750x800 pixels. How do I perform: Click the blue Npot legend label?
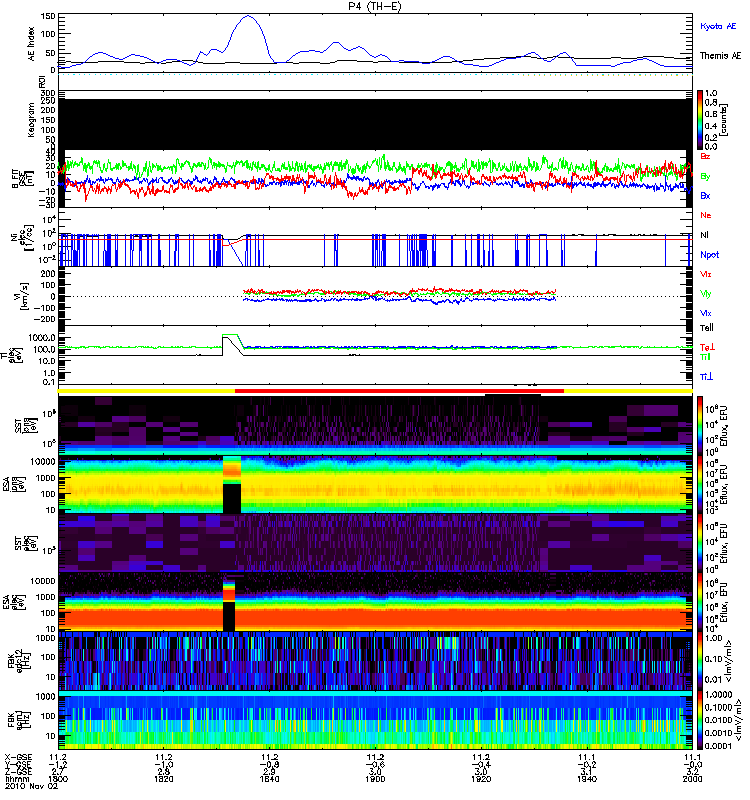click(710, 255)
